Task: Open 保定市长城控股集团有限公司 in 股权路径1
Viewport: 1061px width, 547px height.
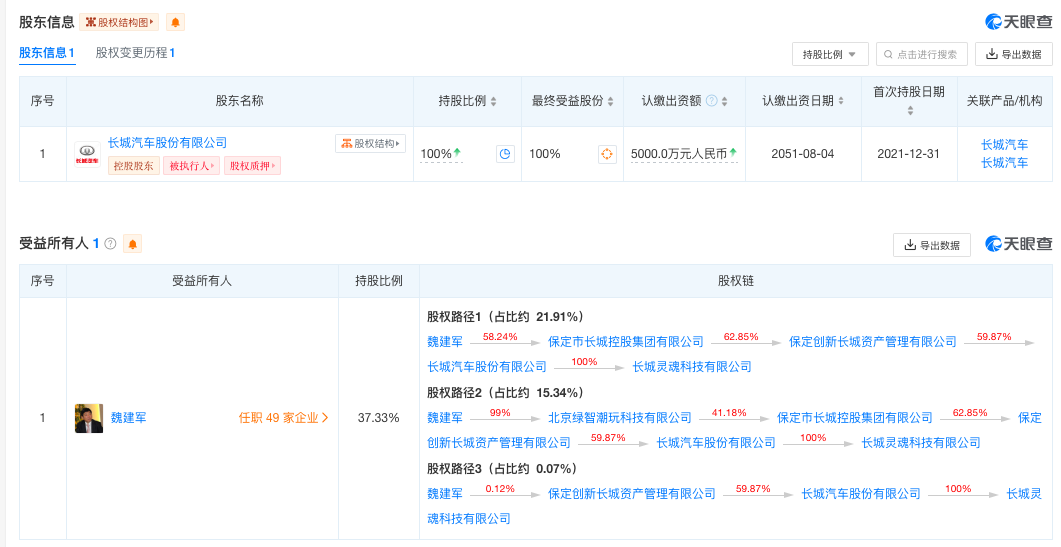Action: 626,342
